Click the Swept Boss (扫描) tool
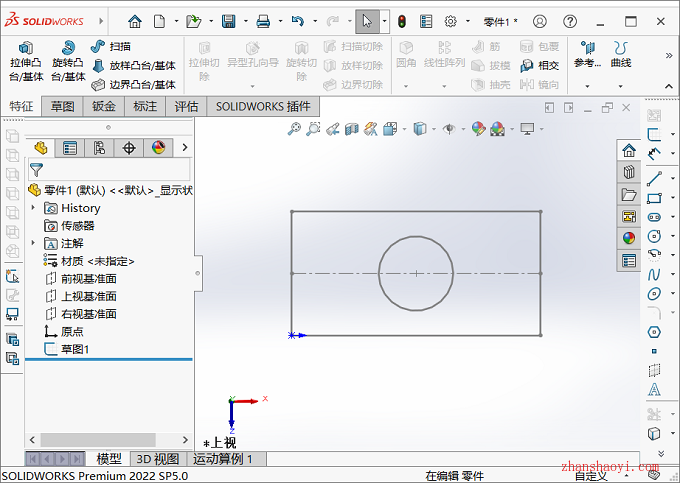680x483 pixels. 111,46
